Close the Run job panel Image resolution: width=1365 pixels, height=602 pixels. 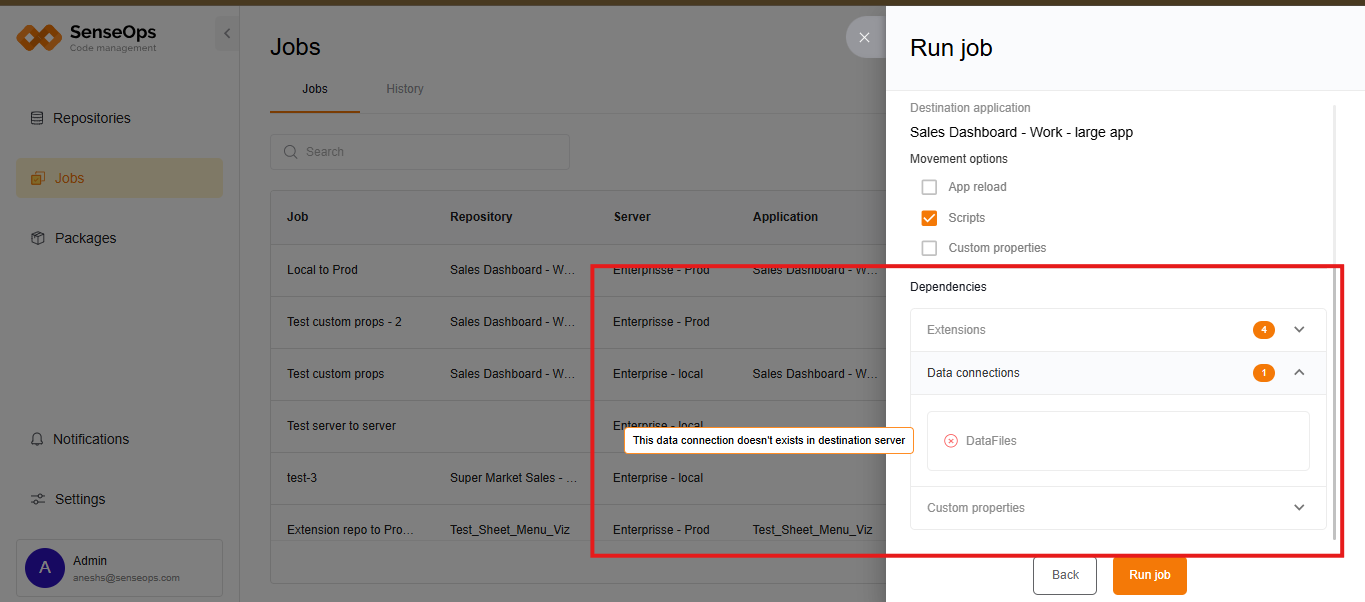click(864, 37)
